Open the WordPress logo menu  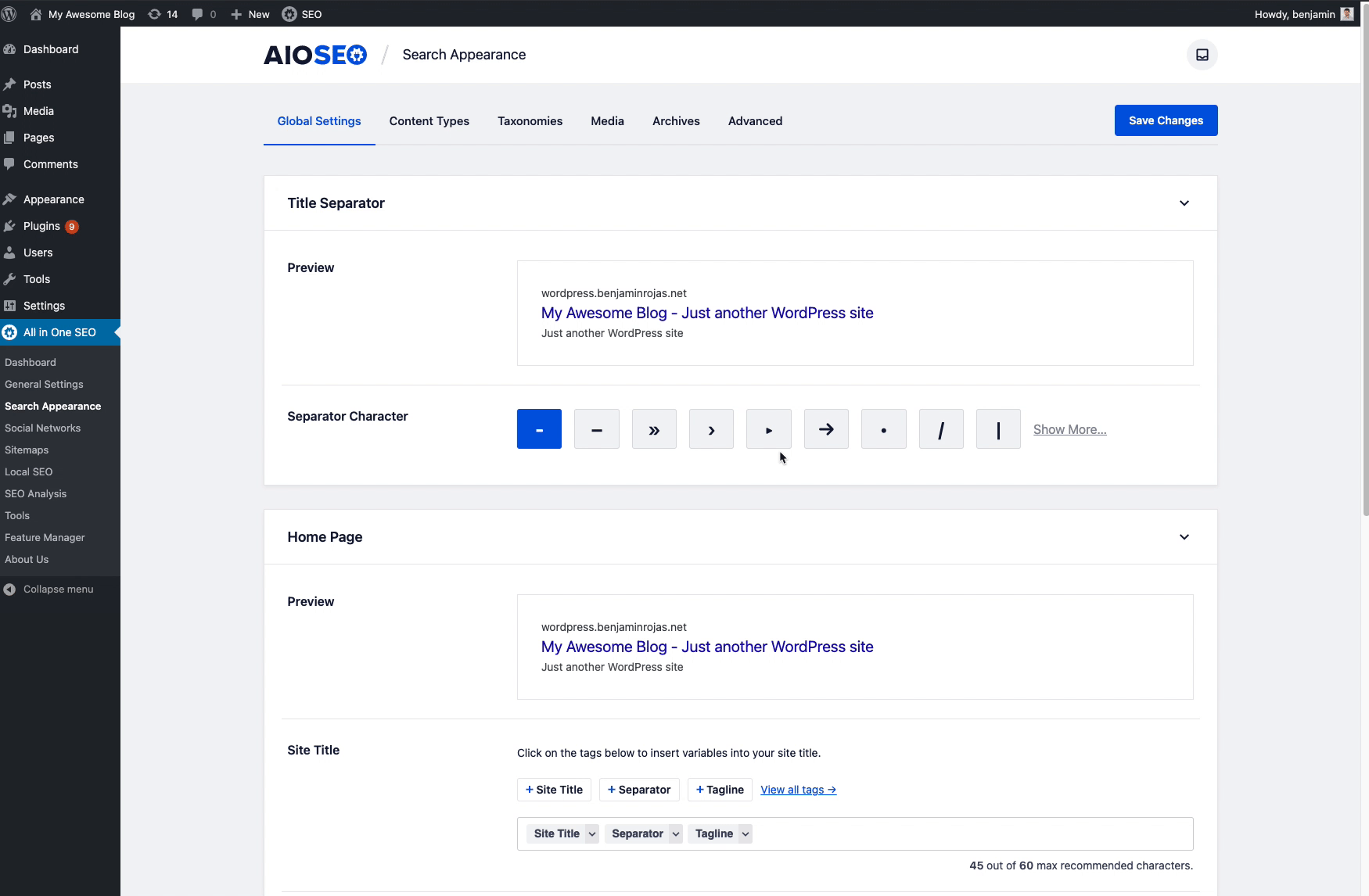click(9, 14)
